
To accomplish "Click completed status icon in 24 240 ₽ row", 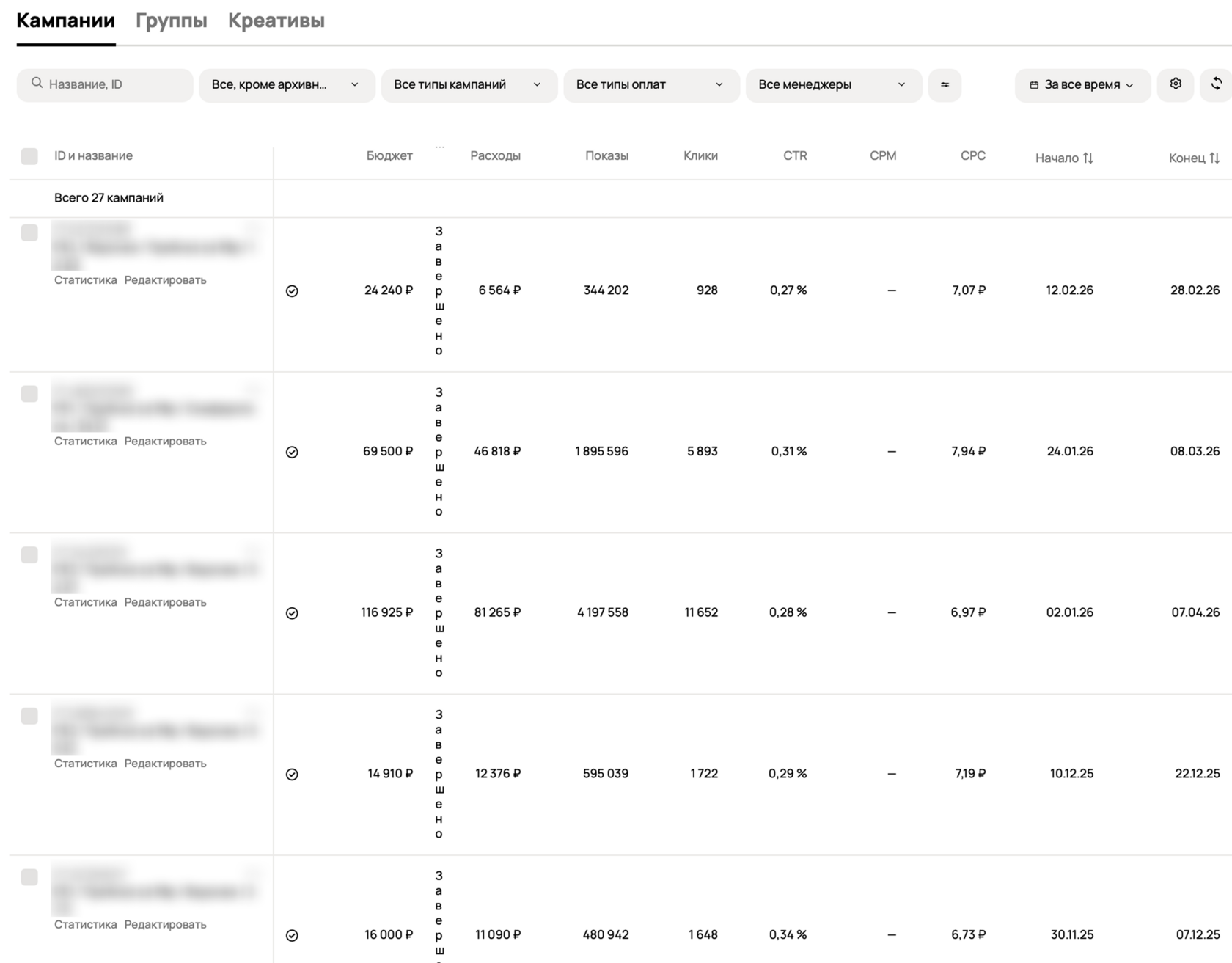I will pyautogui.click(x=292, y=291).
